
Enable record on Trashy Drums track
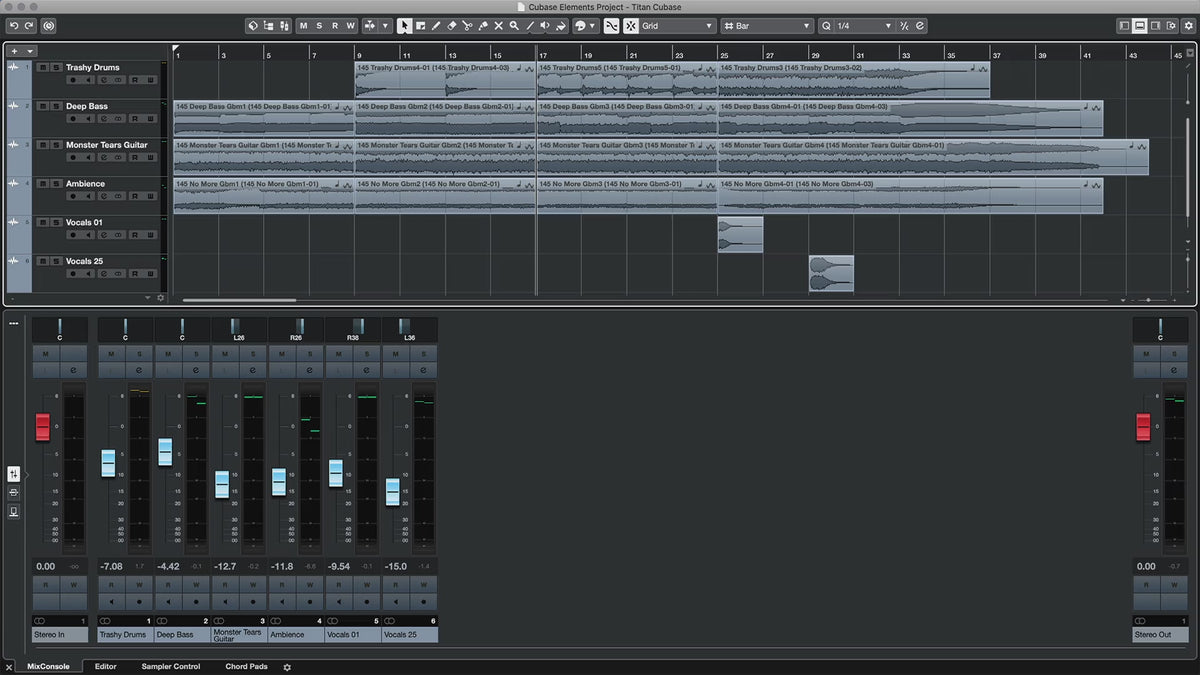[x=73, y=80]
